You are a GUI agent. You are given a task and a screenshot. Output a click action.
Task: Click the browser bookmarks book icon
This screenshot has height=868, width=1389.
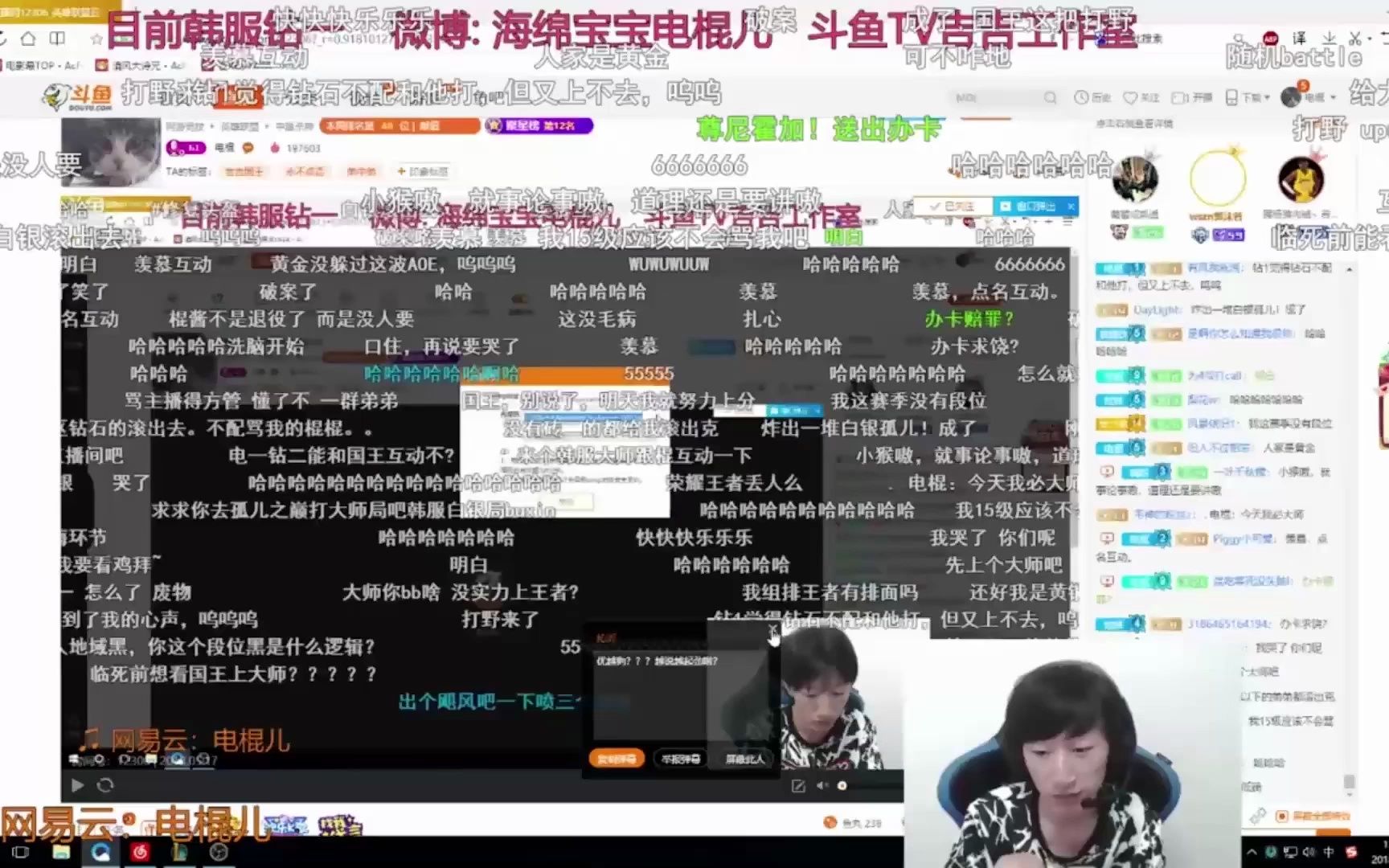point(57,38)
